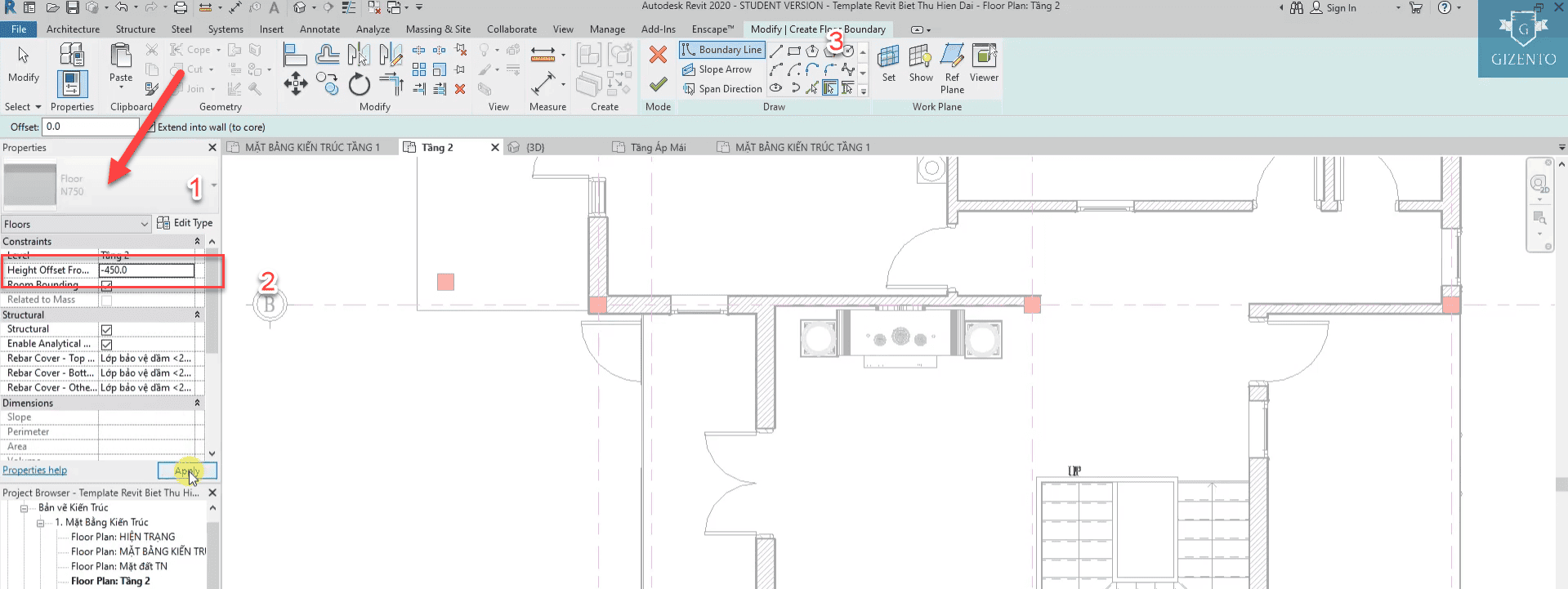1568x589 pixels.
Task: Open the Properties help link
Action: [35, 471]
